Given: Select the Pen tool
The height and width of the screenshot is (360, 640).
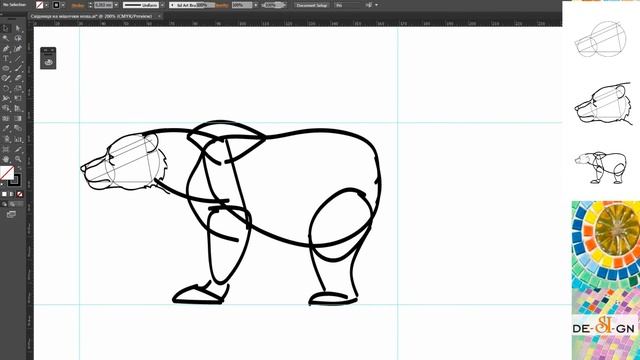Looking at the screenshot, I should click(6, 49).
